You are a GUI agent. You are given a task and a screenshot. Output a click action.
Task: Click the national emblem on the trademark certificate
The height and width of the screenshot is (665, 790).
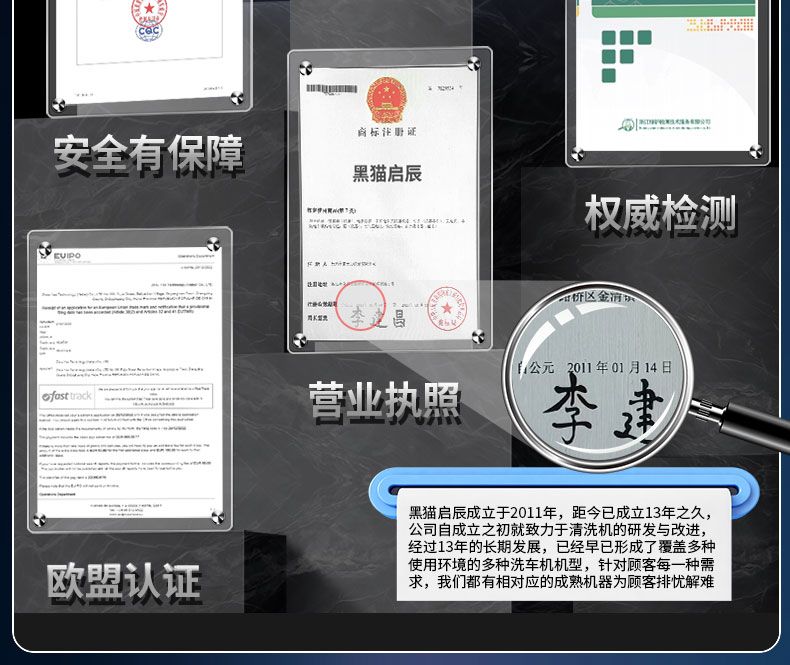(x=384, y=100)
